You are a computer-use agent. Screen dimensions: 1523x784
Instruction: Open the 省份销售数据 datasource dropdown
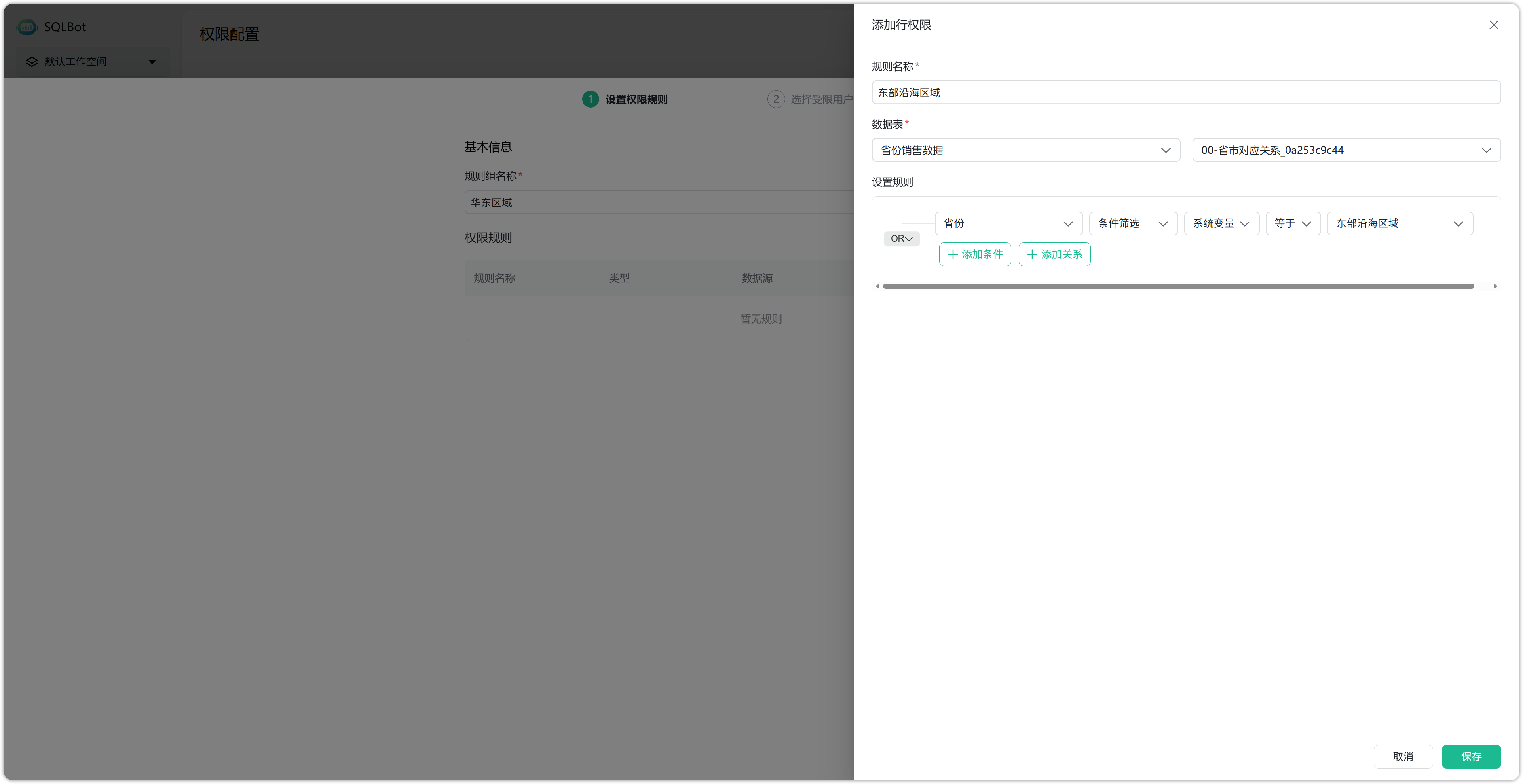pos(1025,151)
